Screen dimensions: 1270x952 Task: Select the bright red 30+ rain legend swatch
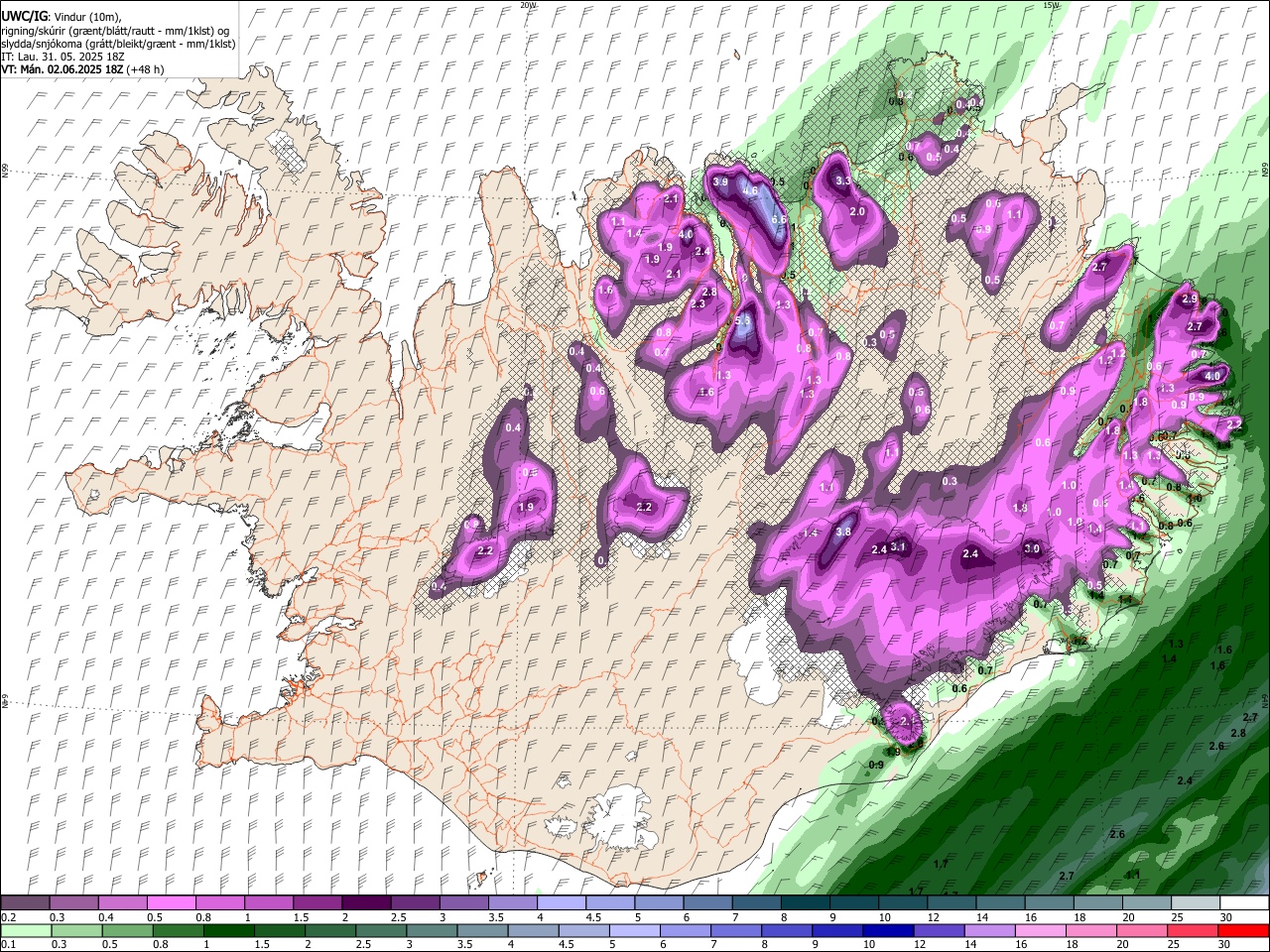(x=1243, y=931)
